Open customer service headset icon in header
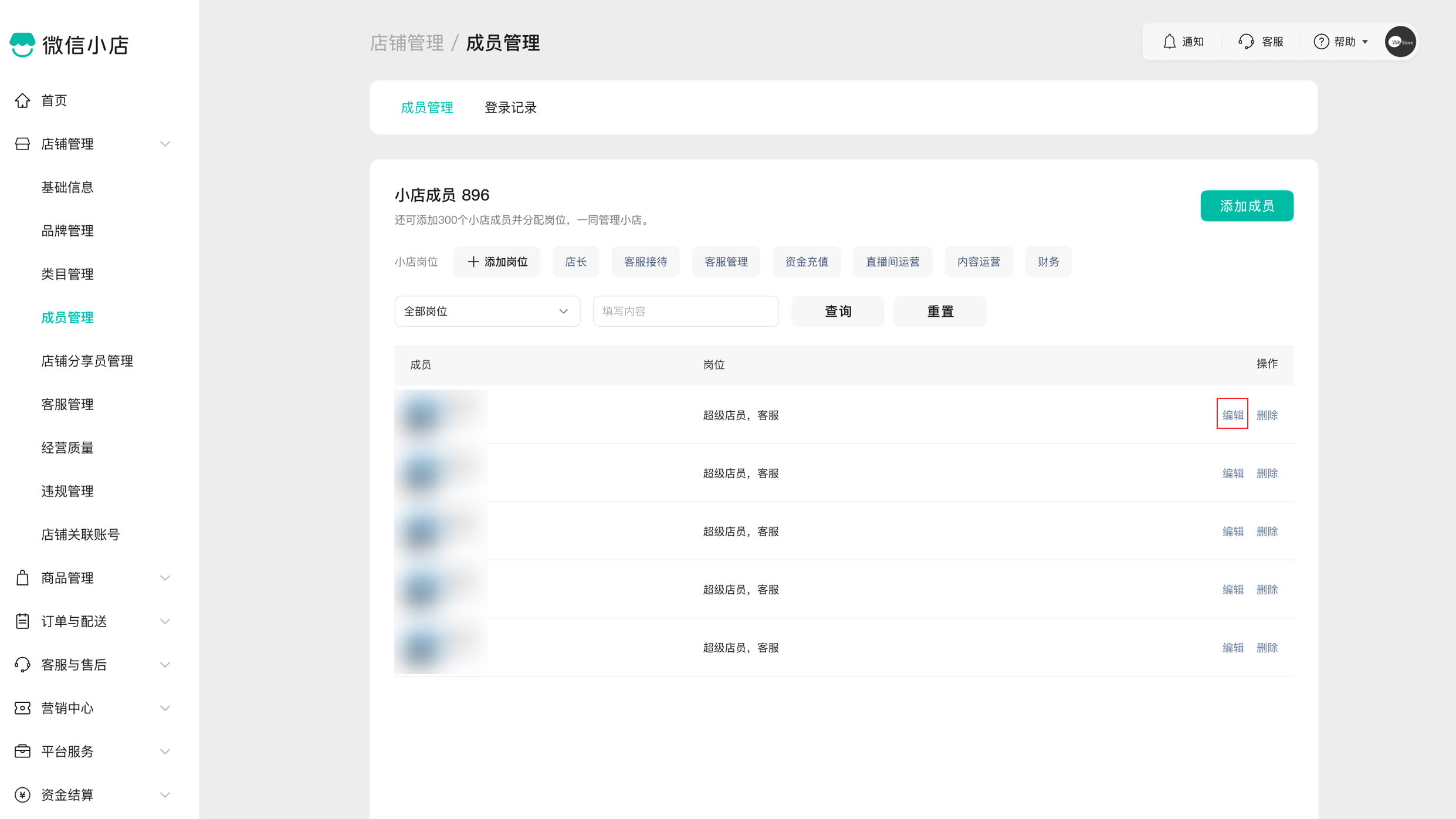The height and width of the screenshot is (819, 1456). tap(1245, 42)
